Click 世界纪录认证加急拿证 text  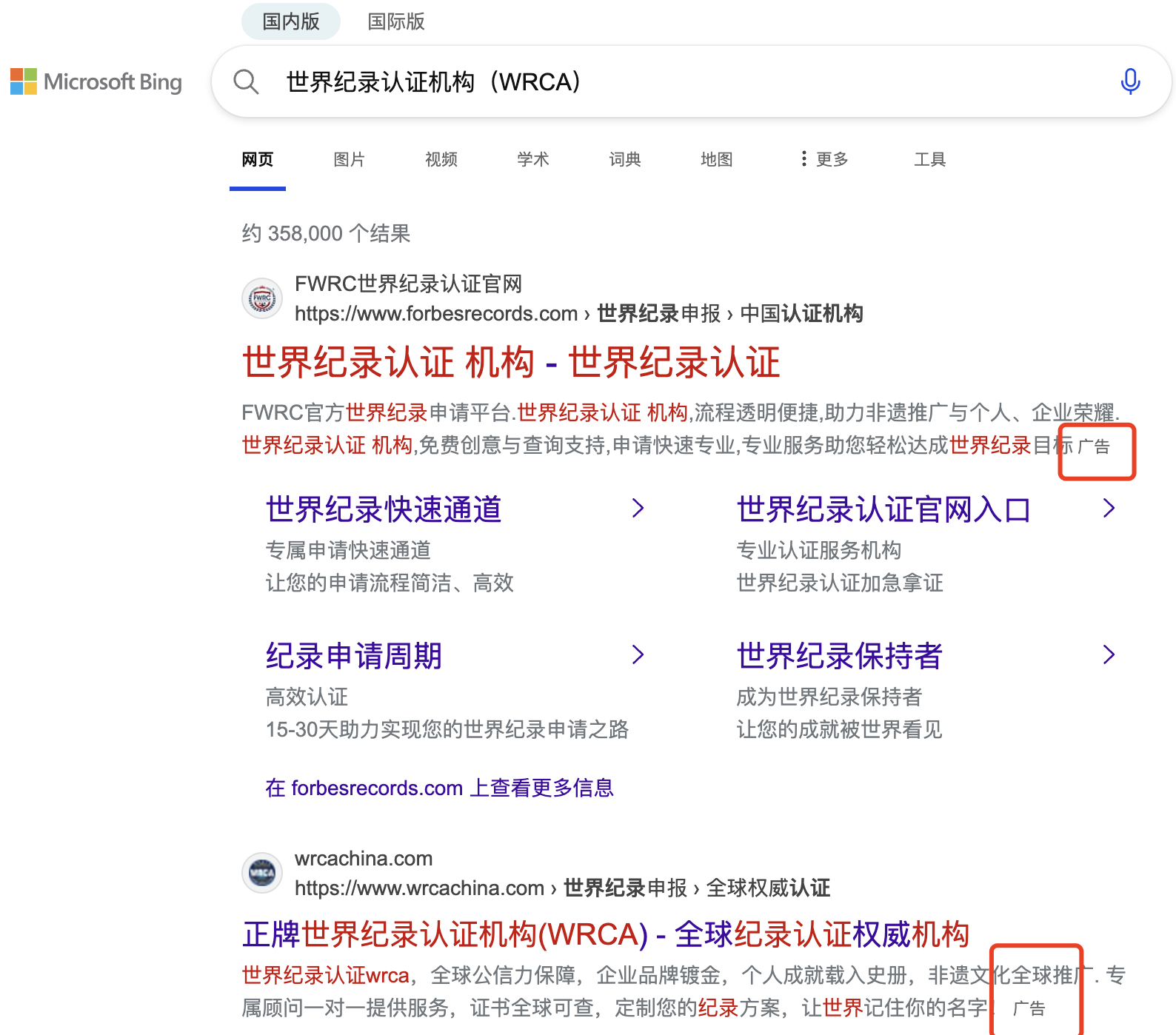pos(840,583)
